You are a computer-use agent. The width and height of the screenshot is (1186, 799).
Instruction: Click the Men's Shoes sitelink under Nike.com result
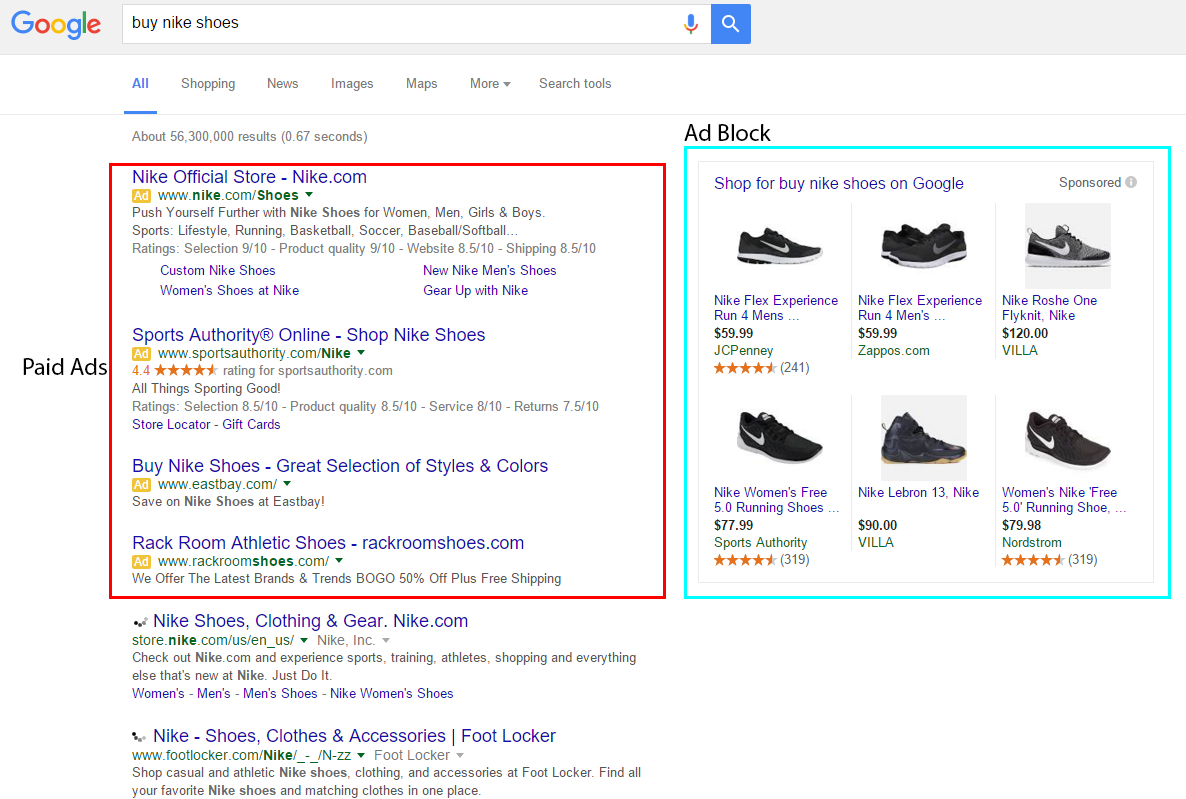tap(280, 694)
